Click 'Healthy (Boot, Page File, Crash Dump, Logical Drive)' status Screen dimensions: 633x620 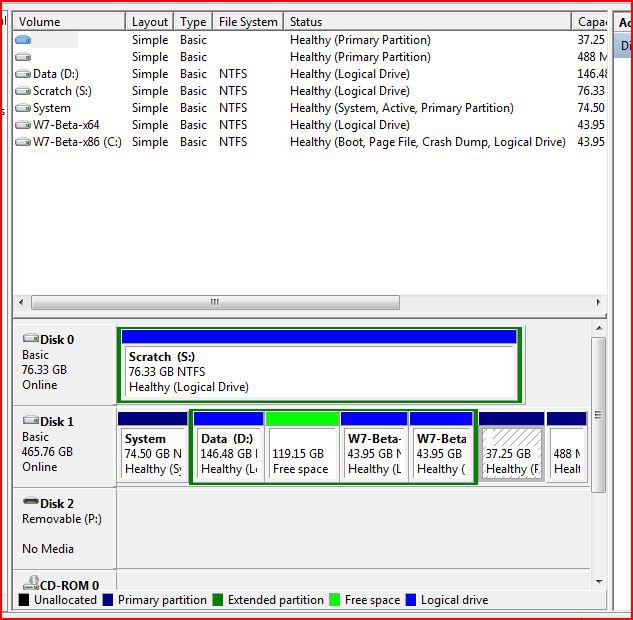click(428, 142)
